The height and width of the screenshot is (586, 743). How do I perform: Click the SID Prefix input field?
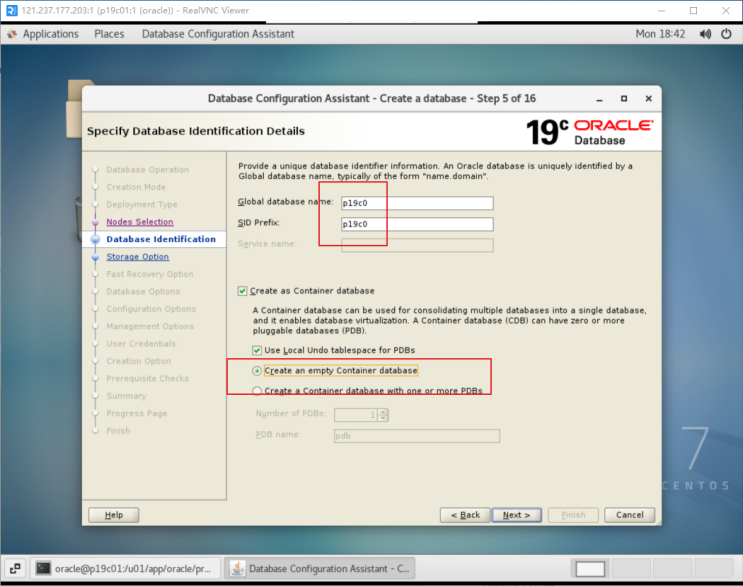417,224
